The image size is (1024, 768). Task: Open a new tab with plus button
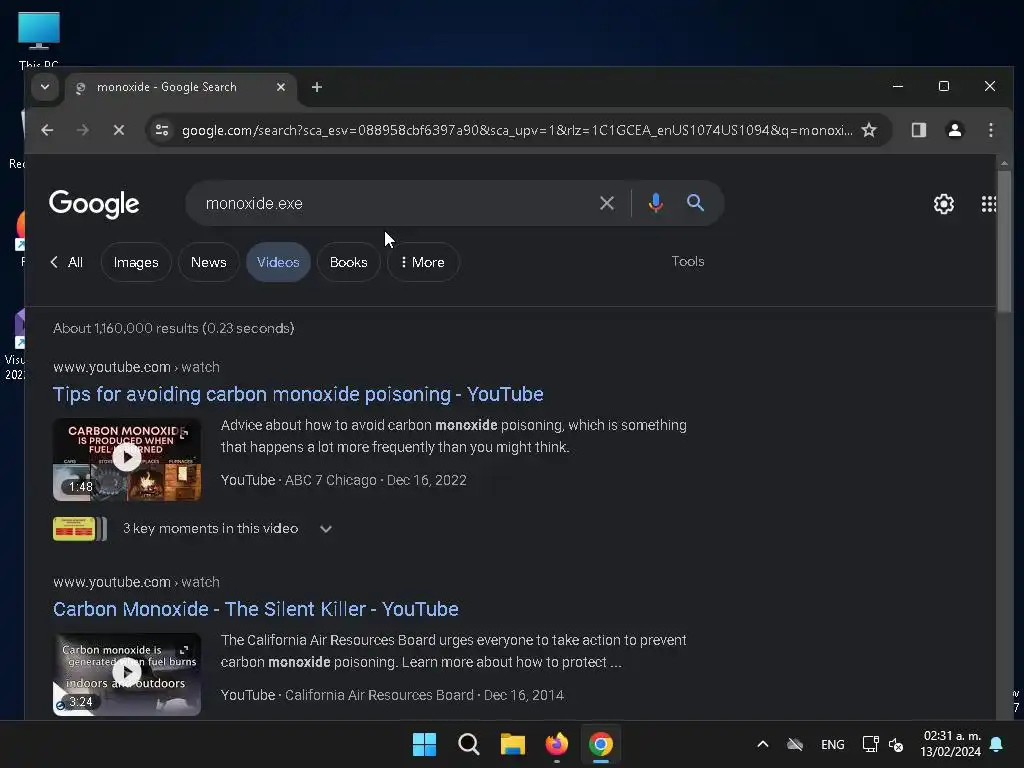pos(317,87)
